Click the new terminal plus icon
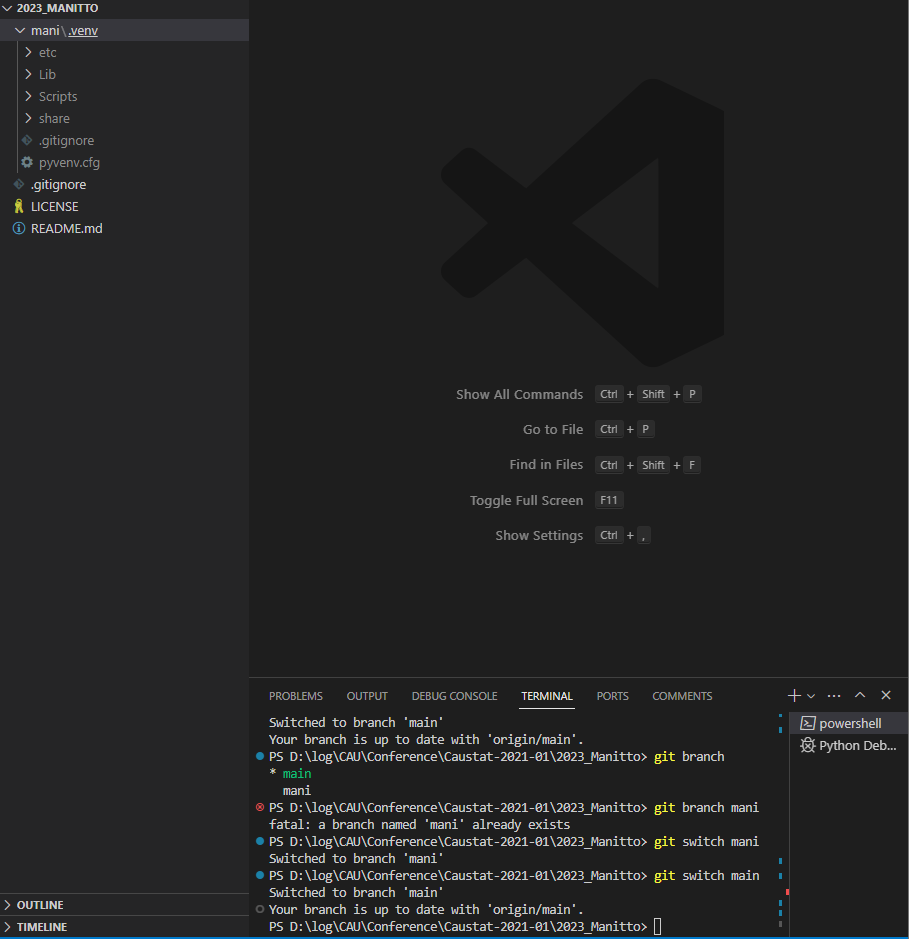Image resolution: width=909 pixels, height=939 pixels. [x=794, y=695]
